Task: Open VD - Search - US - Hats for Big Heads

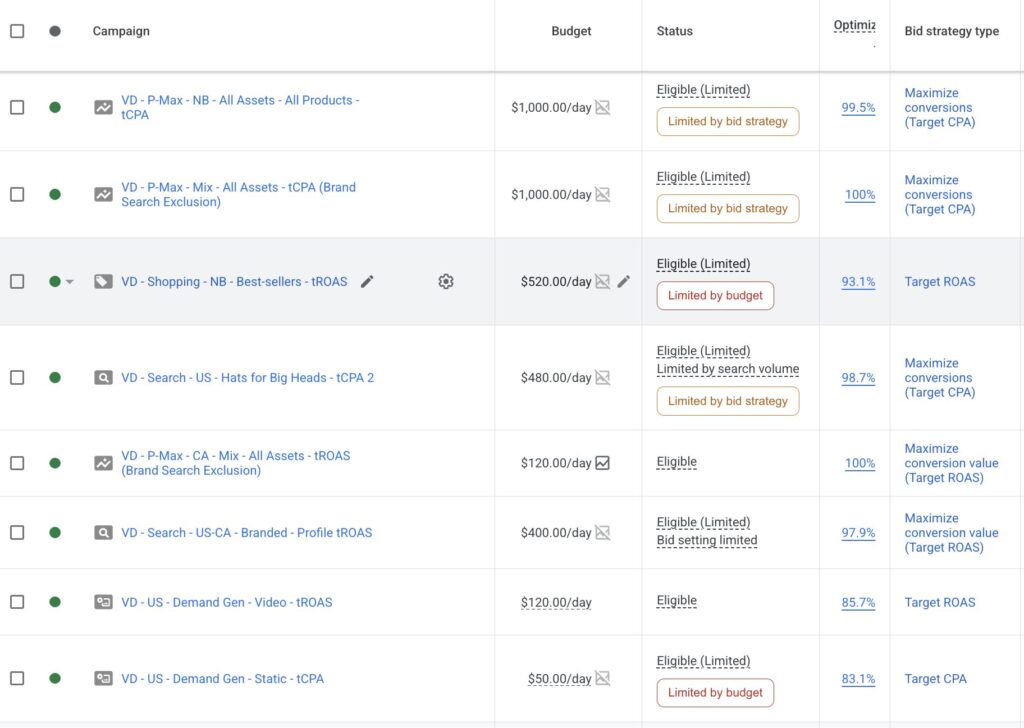Action: tap(248, 377)
